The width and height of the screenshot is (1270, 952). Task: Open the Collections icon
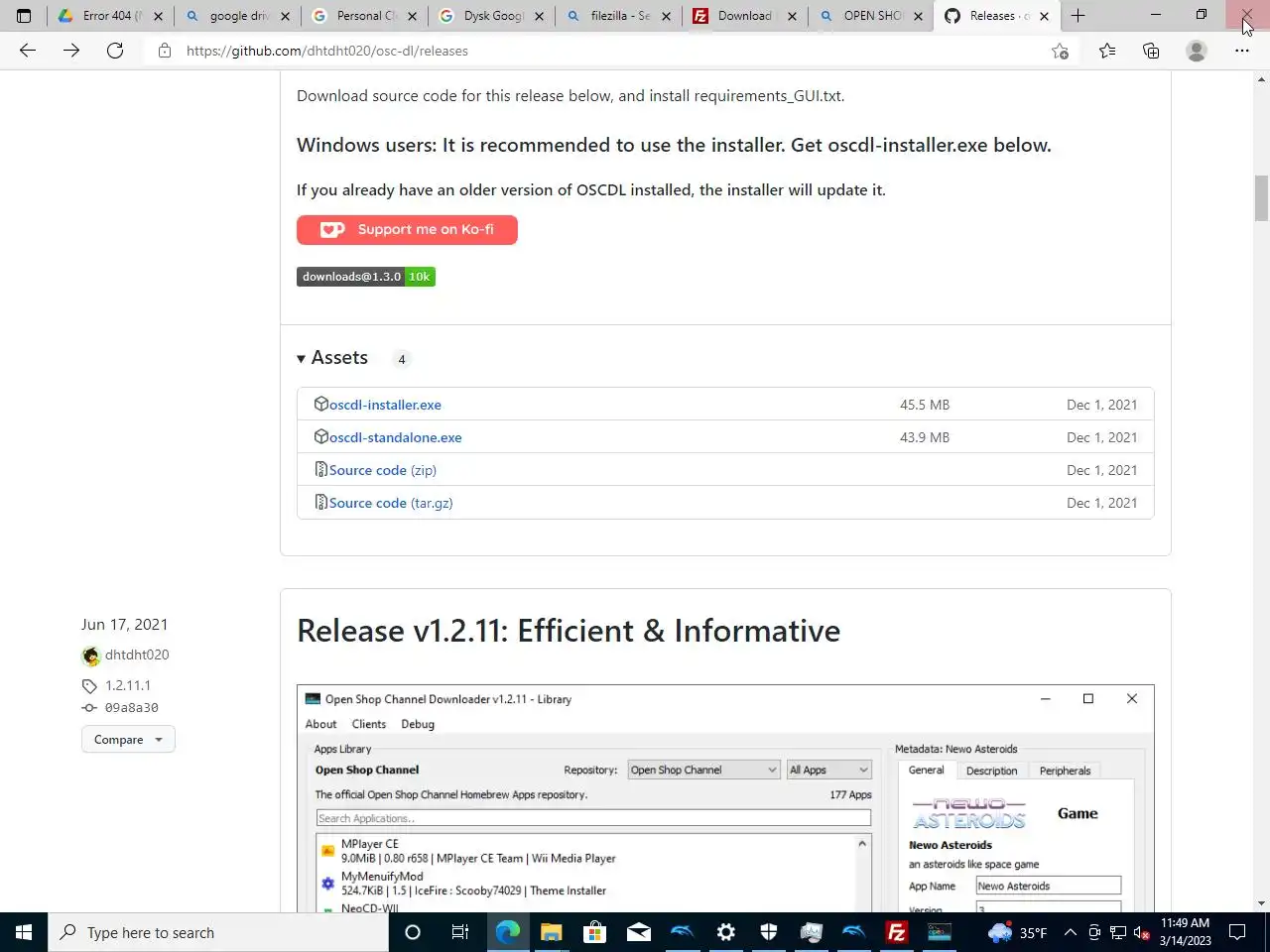(x=1151, y=51)
